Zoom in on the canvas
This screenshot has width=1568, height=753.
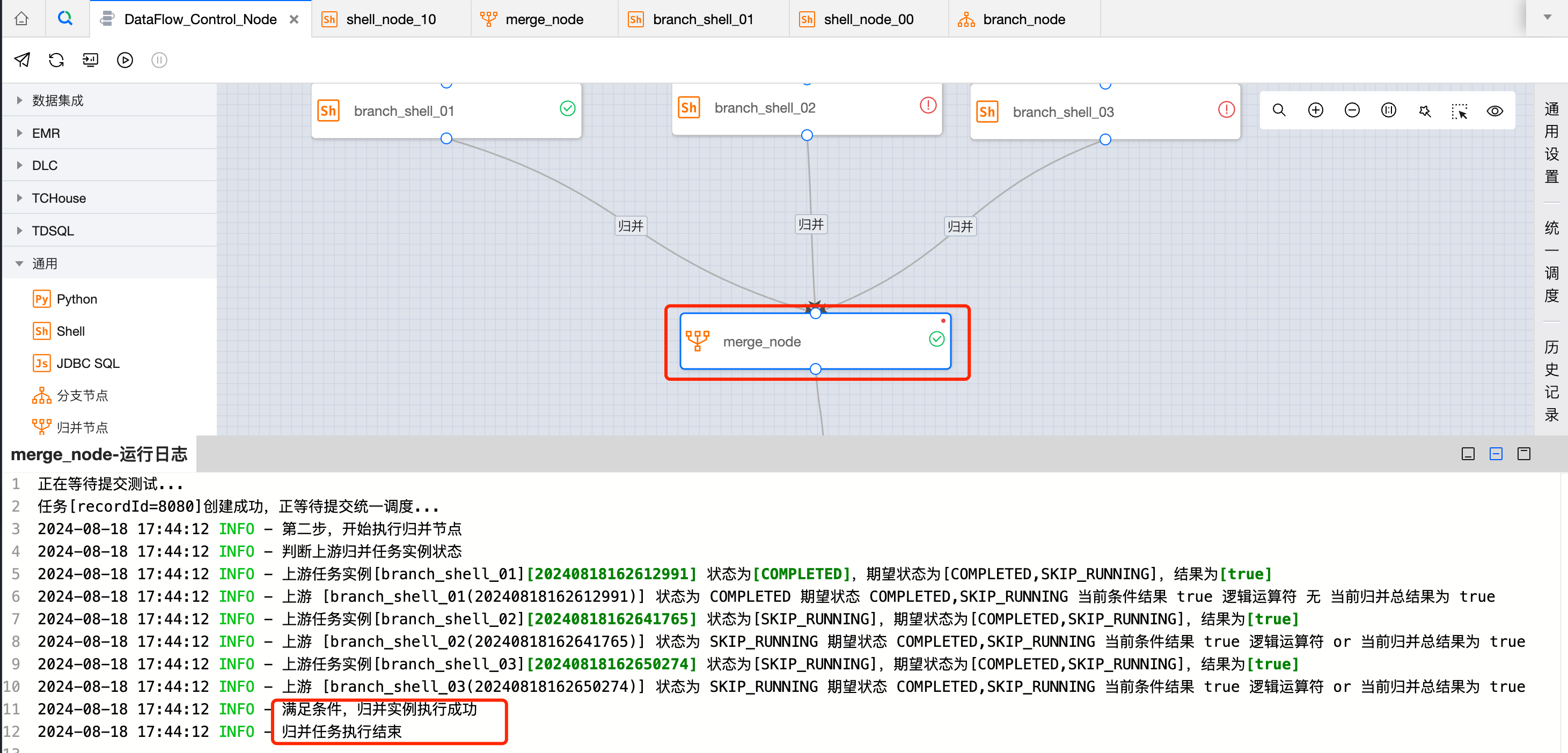coord(1315,110)
